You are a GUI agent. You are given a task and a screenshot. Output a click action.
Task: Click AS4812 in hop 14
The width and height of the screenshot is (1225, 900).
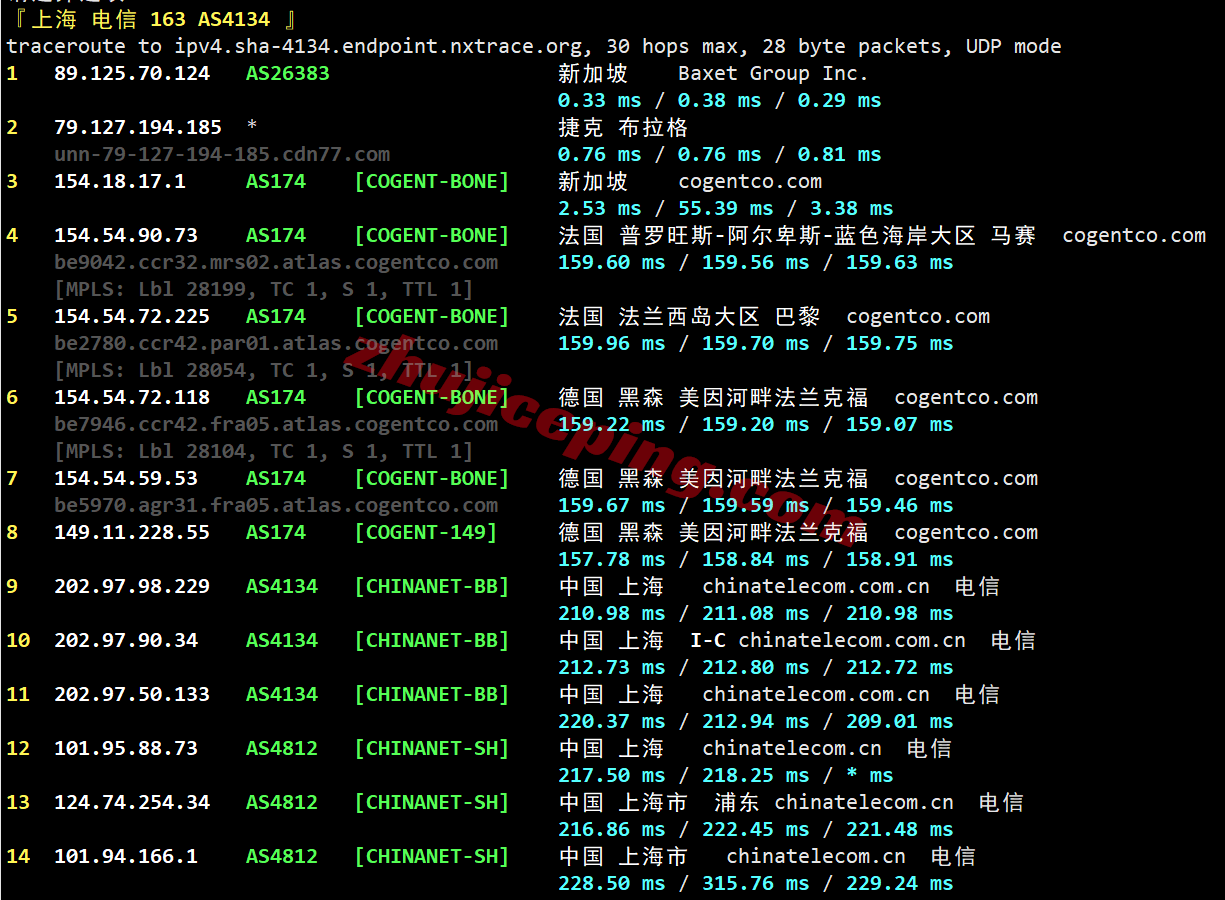click(282, 856)
